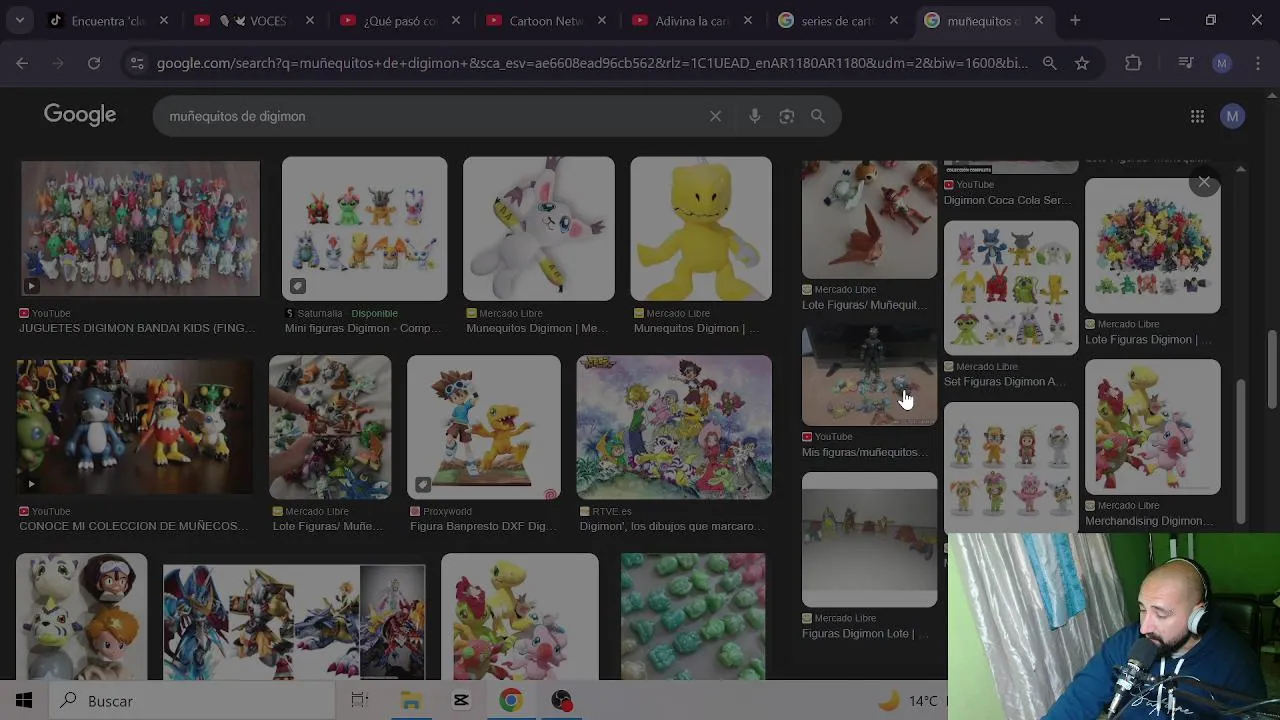
Task: Submit search with magnifier icon
Action: tap(818, 116)
